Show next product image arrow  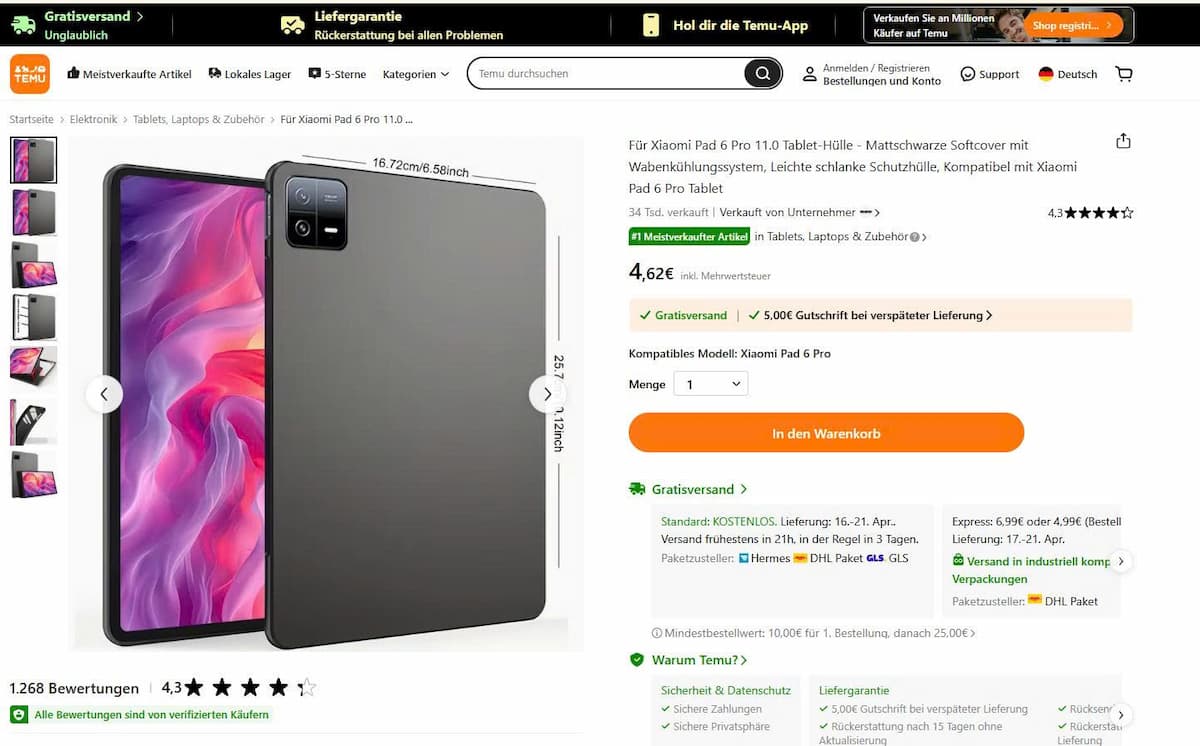(547, 394)
